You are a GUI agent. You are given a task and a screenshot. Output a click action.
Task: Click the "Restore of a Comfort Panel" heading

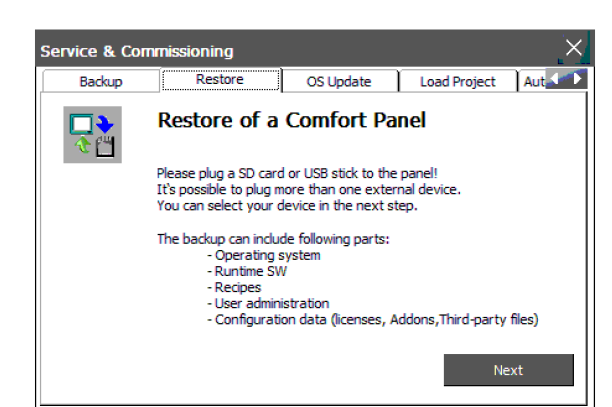pos(292,121)
